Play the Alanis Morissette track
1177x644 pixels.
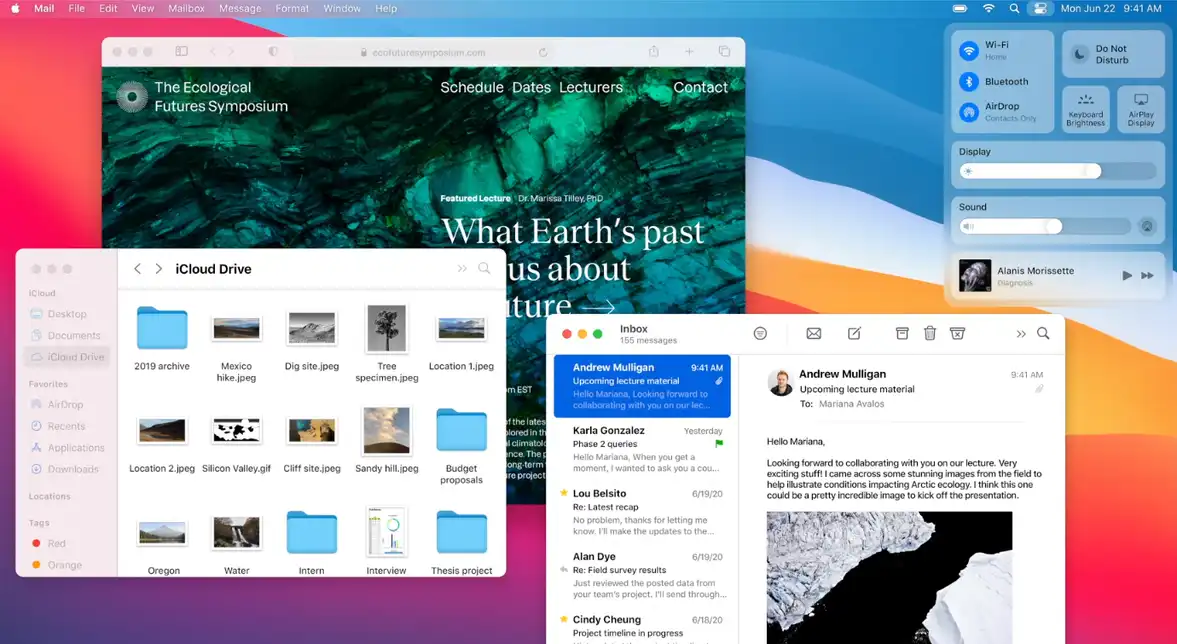(x=1127, y=275)
